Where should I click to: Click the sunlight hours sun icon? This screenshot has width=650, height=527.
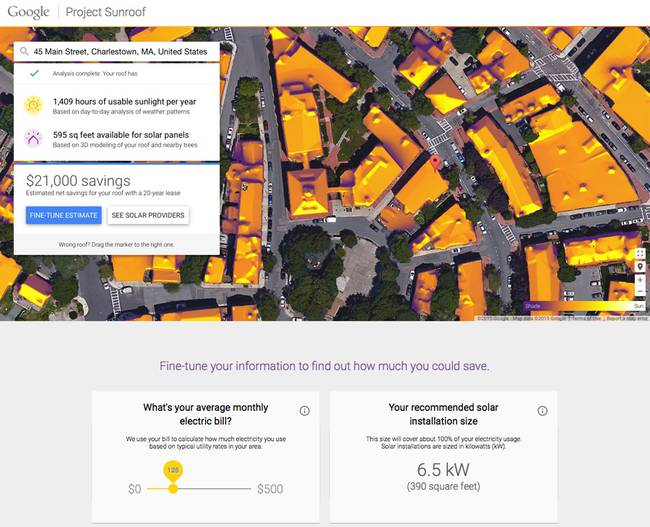pos(34,105)
